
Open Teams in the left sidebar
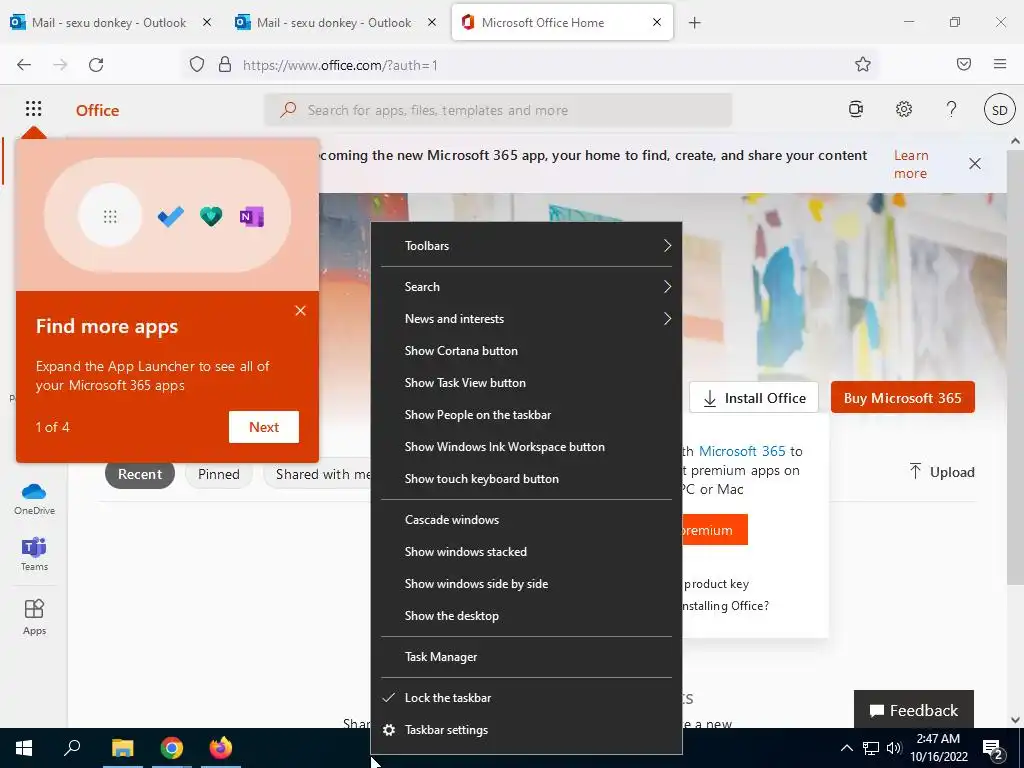point(34,554)
